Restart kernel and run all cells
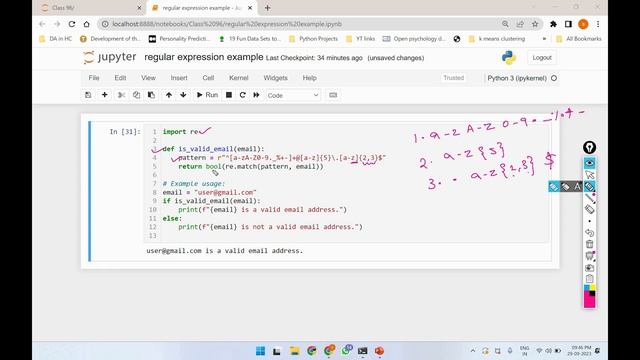 point(256,95)
